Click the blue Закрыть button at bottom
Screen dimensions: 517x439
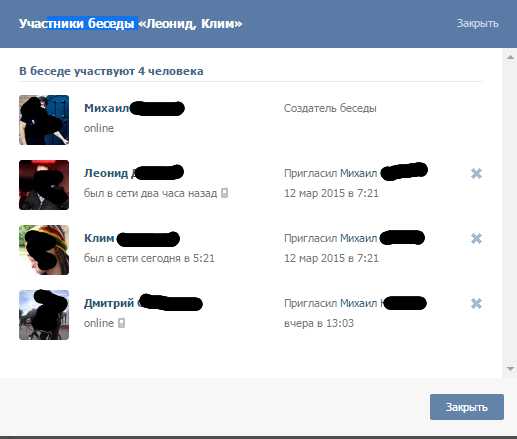point(467,407)
